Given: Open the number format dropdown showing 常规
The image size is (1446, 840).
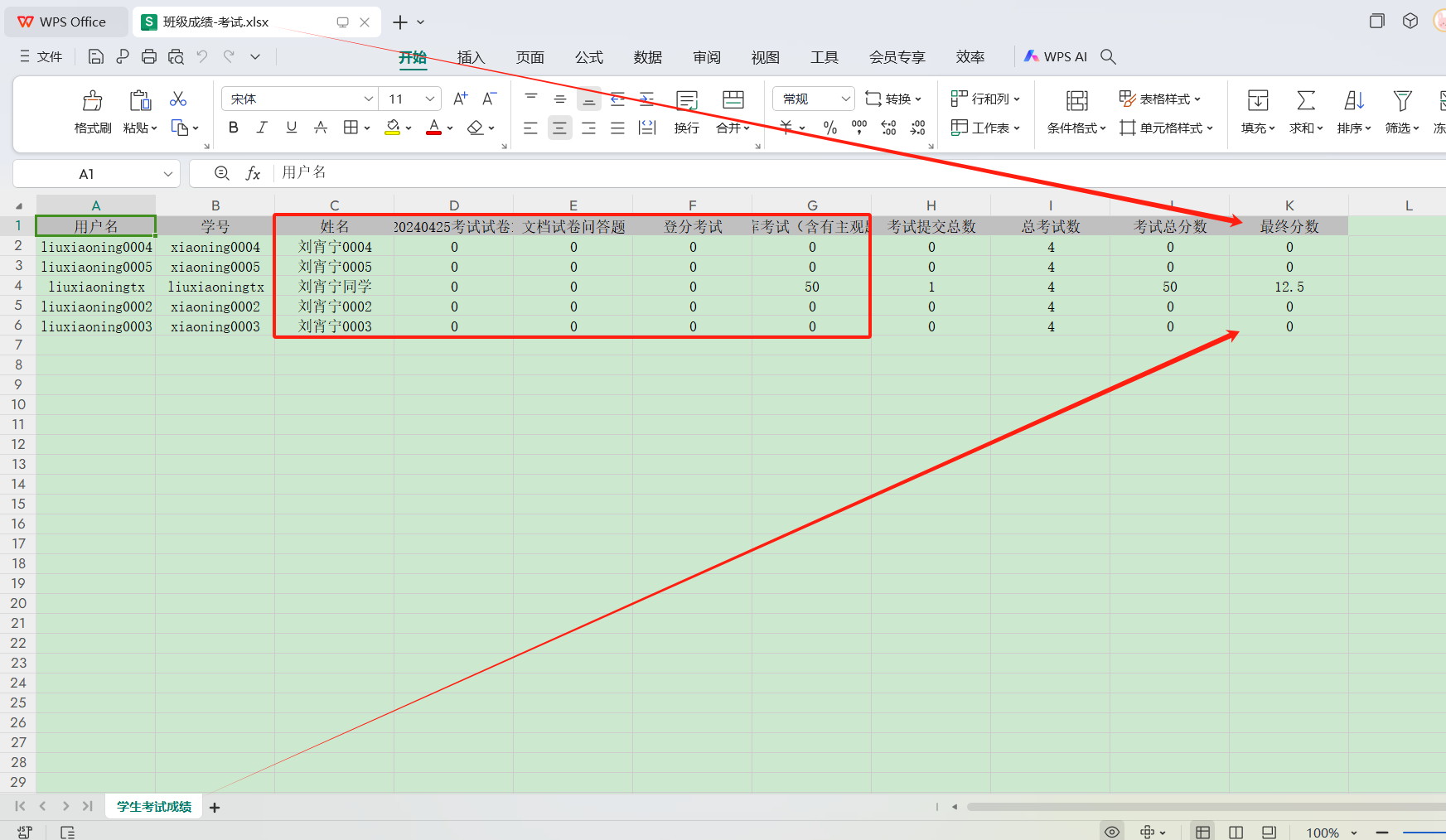Looking at the screenshot, I should click(845, 99).
